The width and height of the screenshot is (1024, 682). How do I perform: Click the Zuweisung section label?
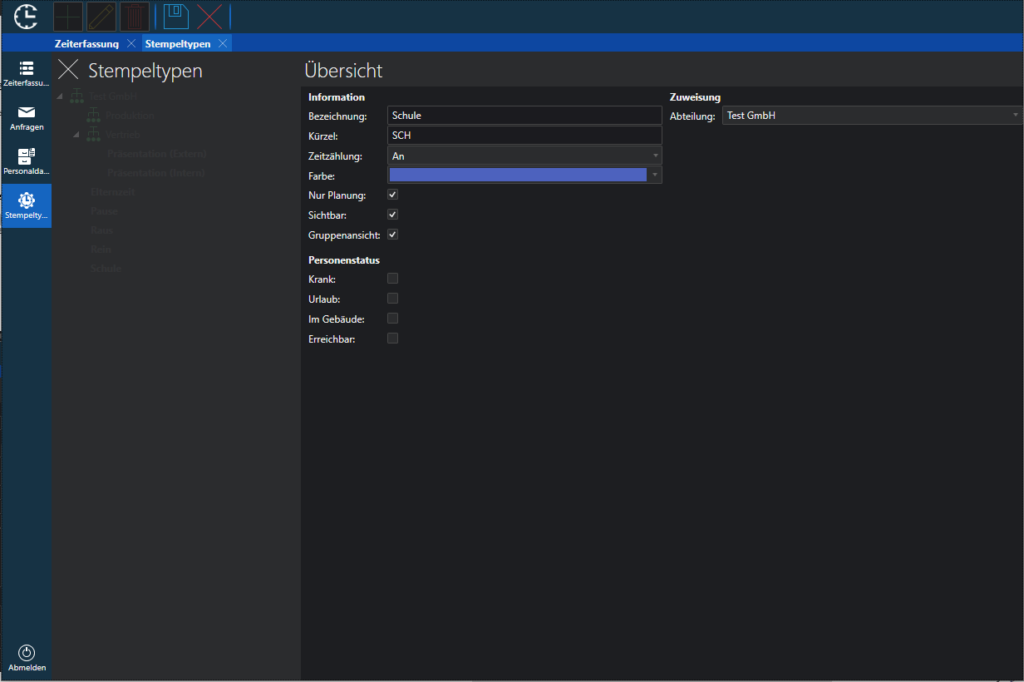(x=695, y=97)
